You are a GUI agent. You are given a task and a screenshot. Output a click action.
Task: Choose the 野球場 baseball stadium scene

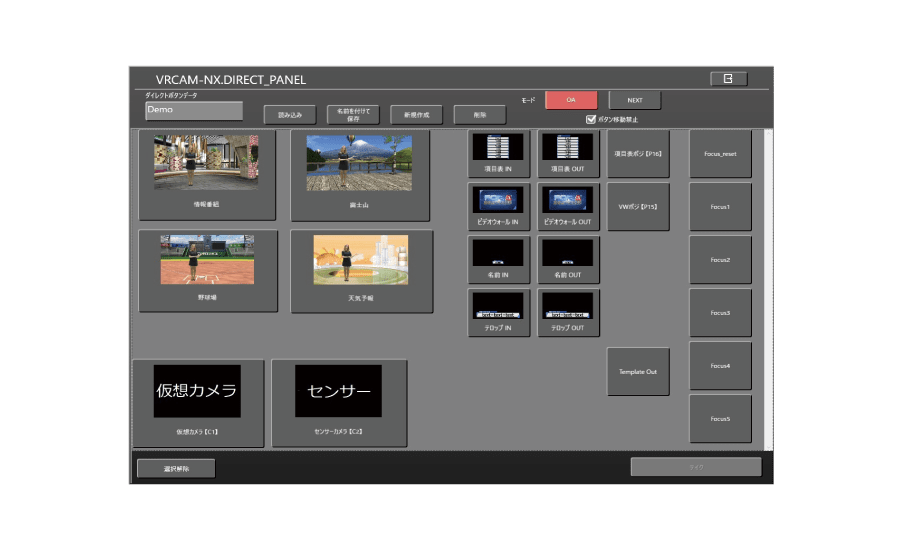tap(206, 270)
